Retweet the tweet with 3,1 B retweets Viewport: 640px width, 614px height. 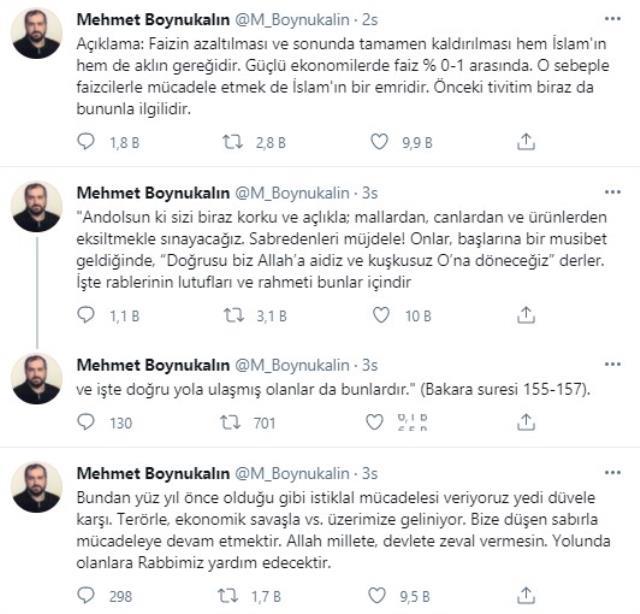point(232,316)
